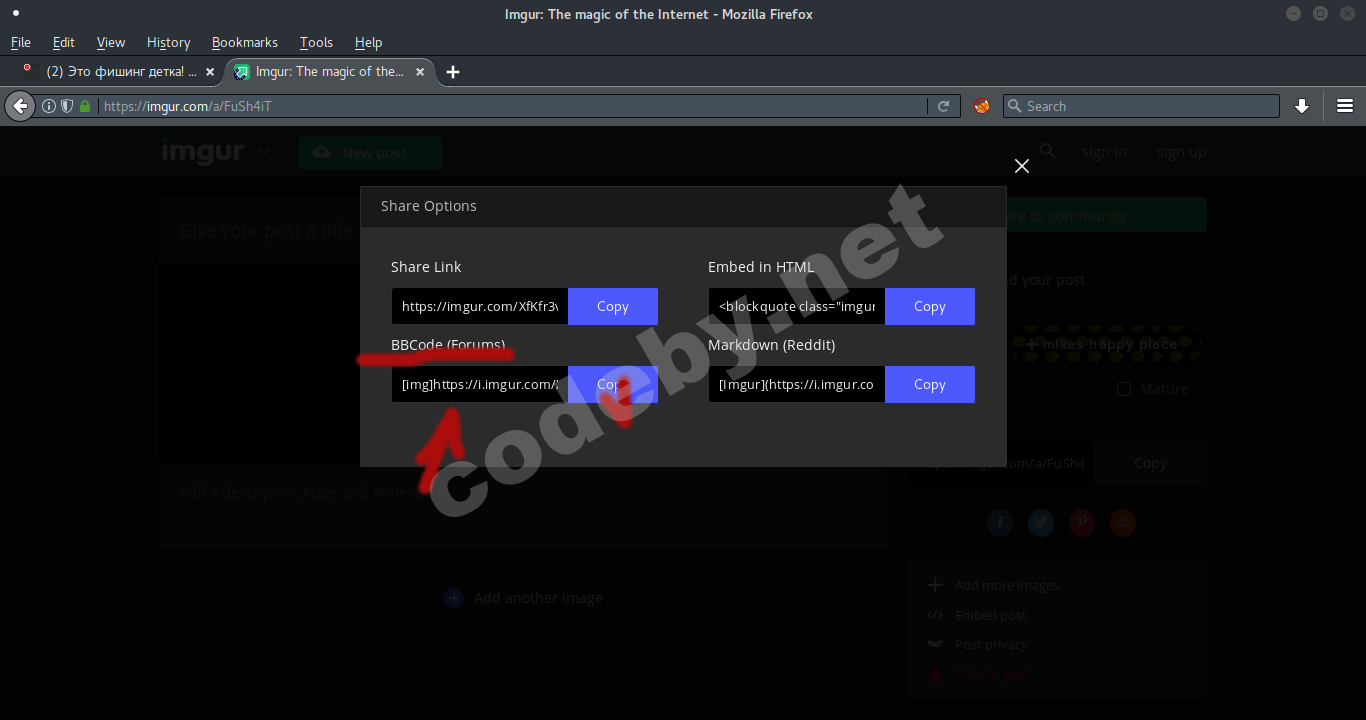This screenshot has width=1366, height=720.
Task: Go back with the browser back arrow
Action: 20,106
